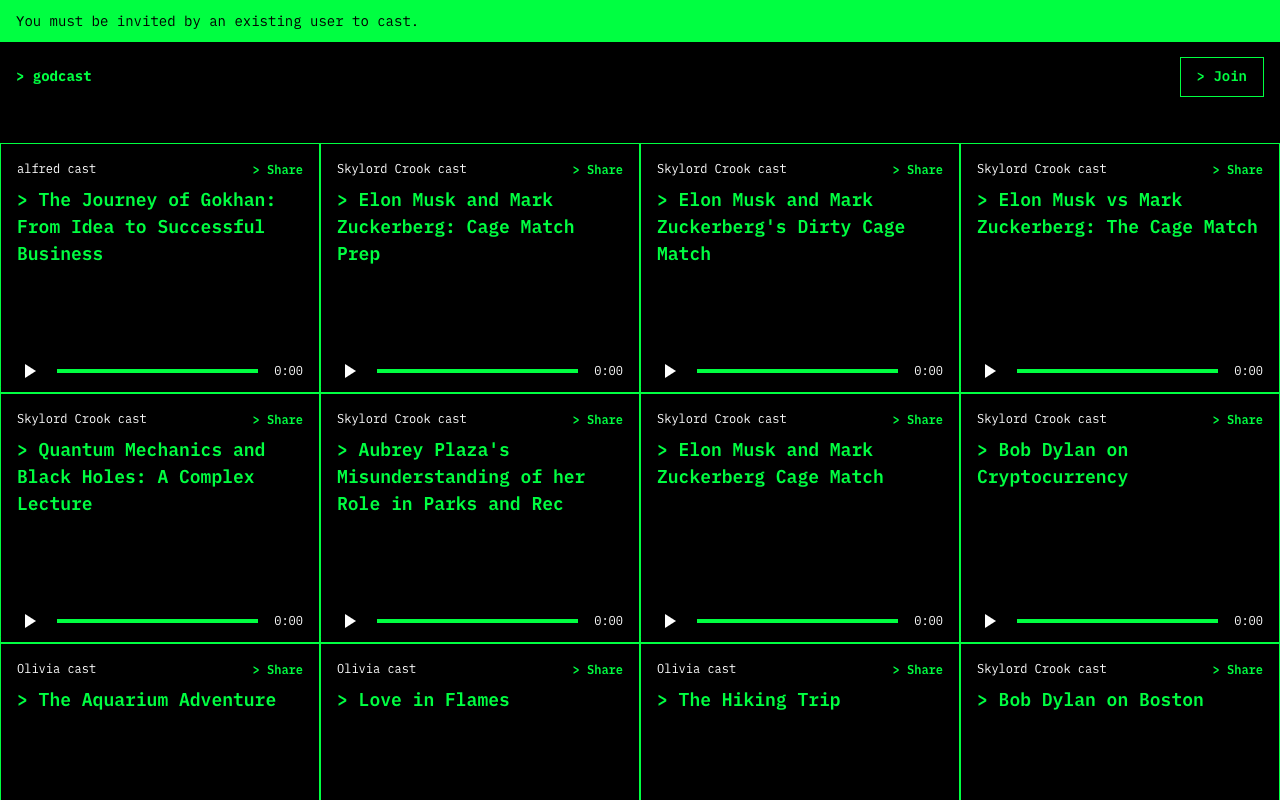This screenshot has width=1280, height=800.
Task: Share the 'Love in Flames' cast
Action: (x=598, y=670)
